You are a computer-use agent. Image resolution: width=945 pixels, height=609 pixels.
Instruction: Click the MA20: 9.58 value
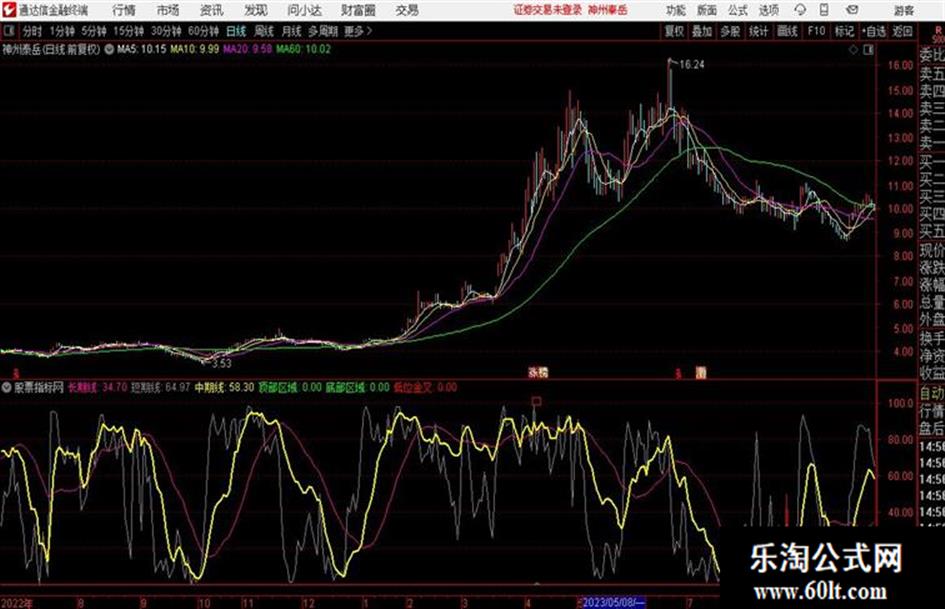pos(248,49)
